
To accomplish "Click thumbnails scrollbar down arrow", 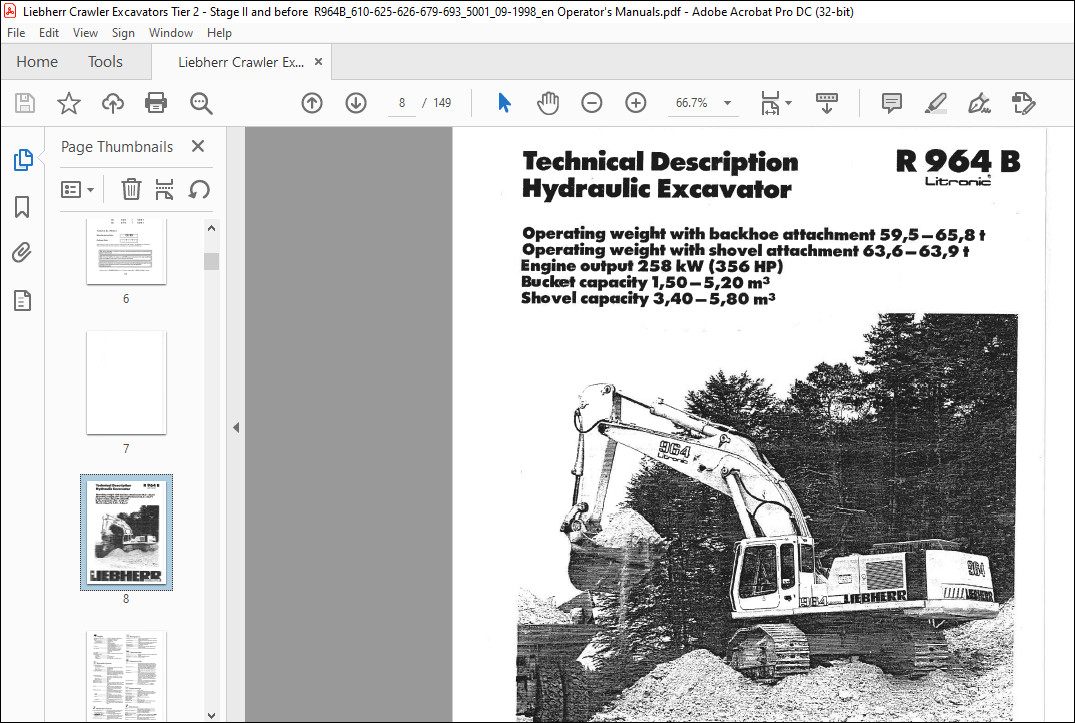I will (211, 715).
